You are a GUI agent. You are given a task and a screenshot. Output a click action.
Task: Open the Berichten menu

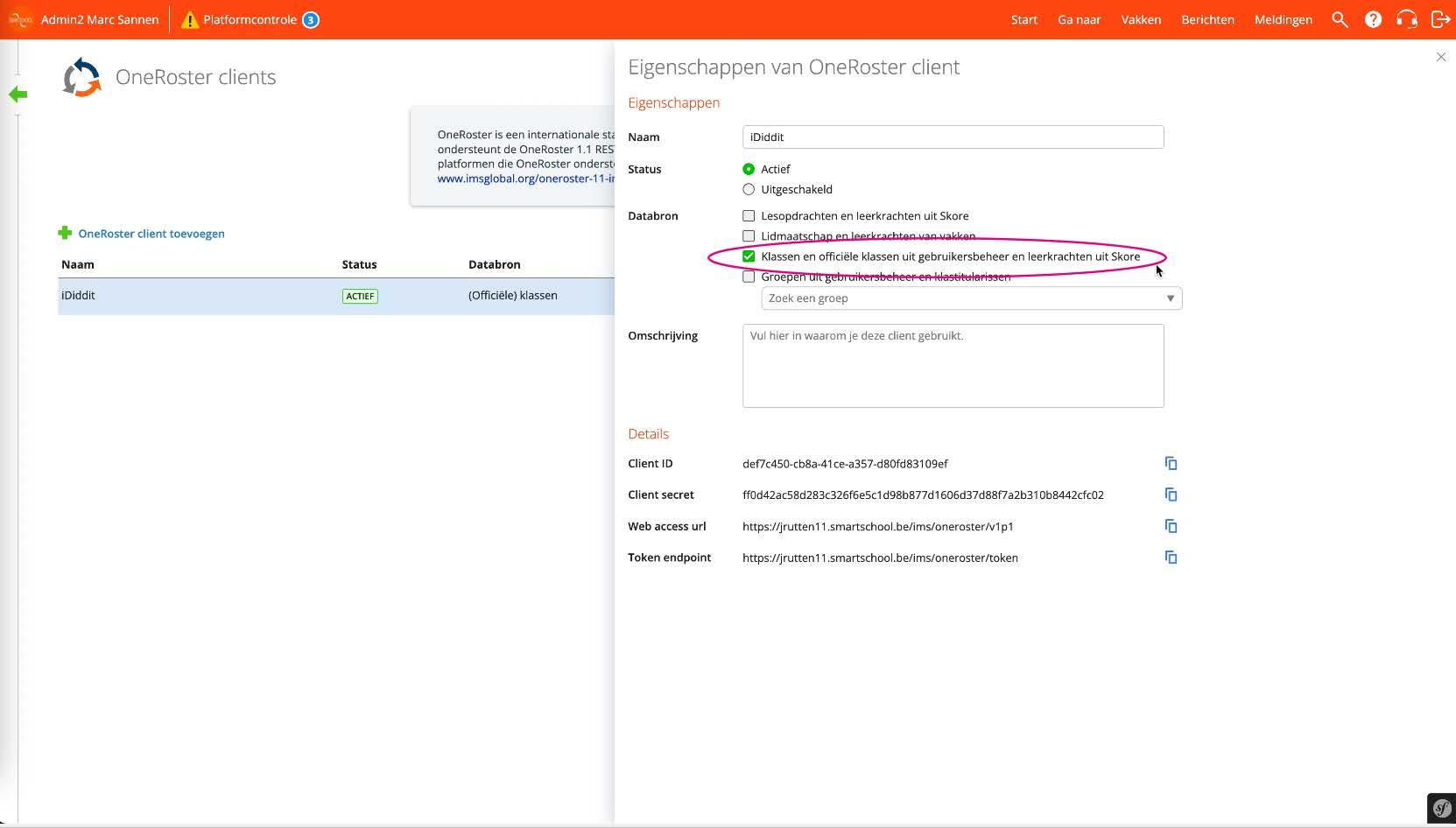1207,19
